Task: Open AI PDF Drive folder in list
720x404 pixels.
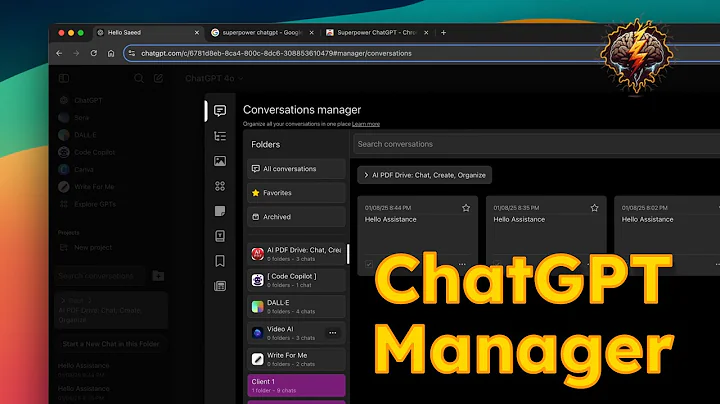Action: [x=296, y=254]
